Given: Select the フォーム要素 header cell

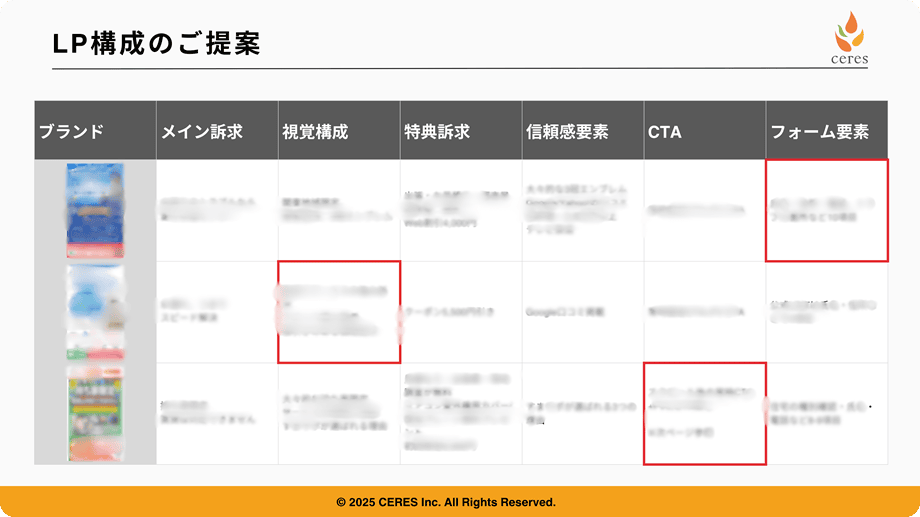Looking at the screenshot, I should (819, 131).
